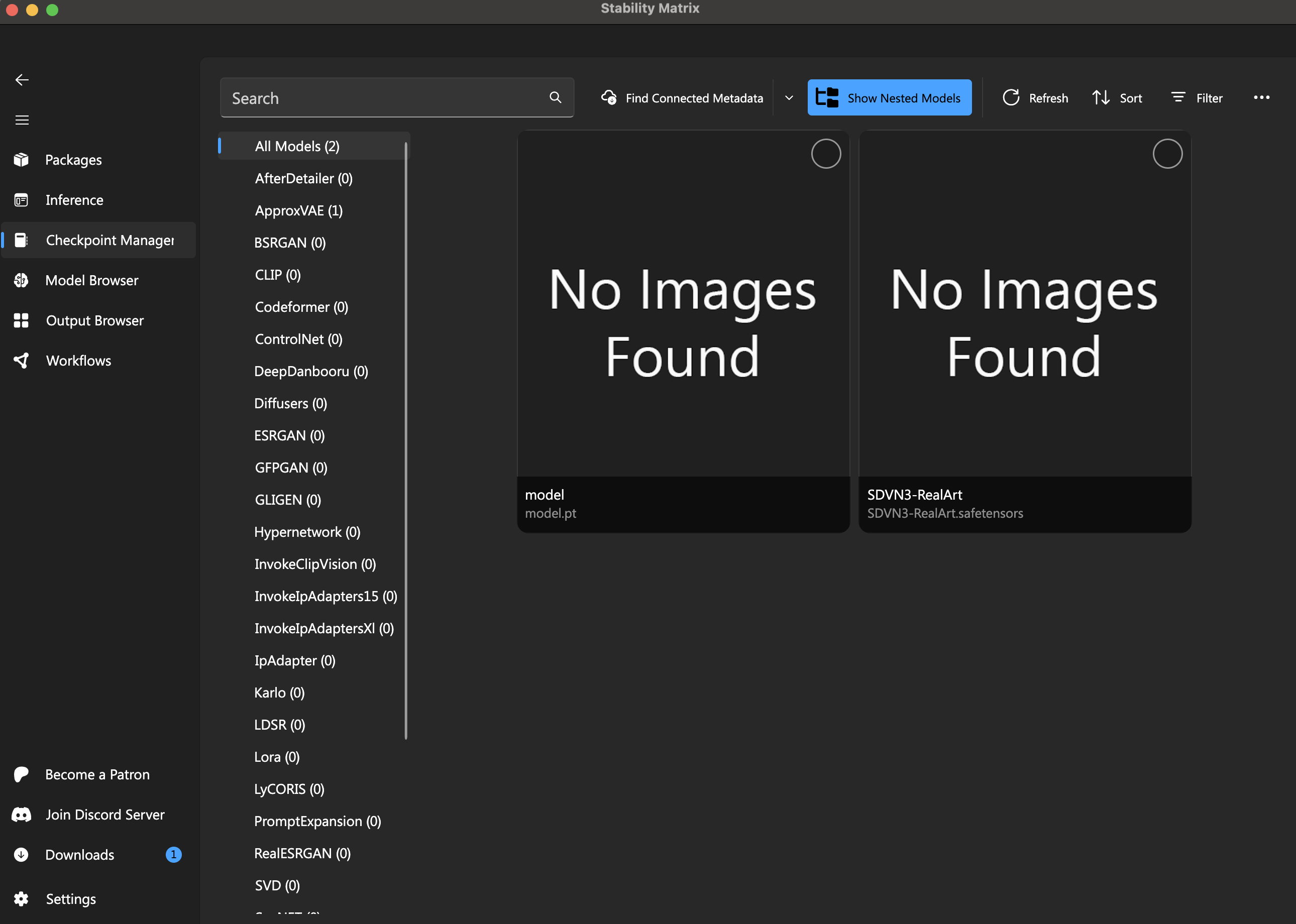Click the search magnifier icon
The height and width of the screenshot is (924, 1296).
coord(556,98)
